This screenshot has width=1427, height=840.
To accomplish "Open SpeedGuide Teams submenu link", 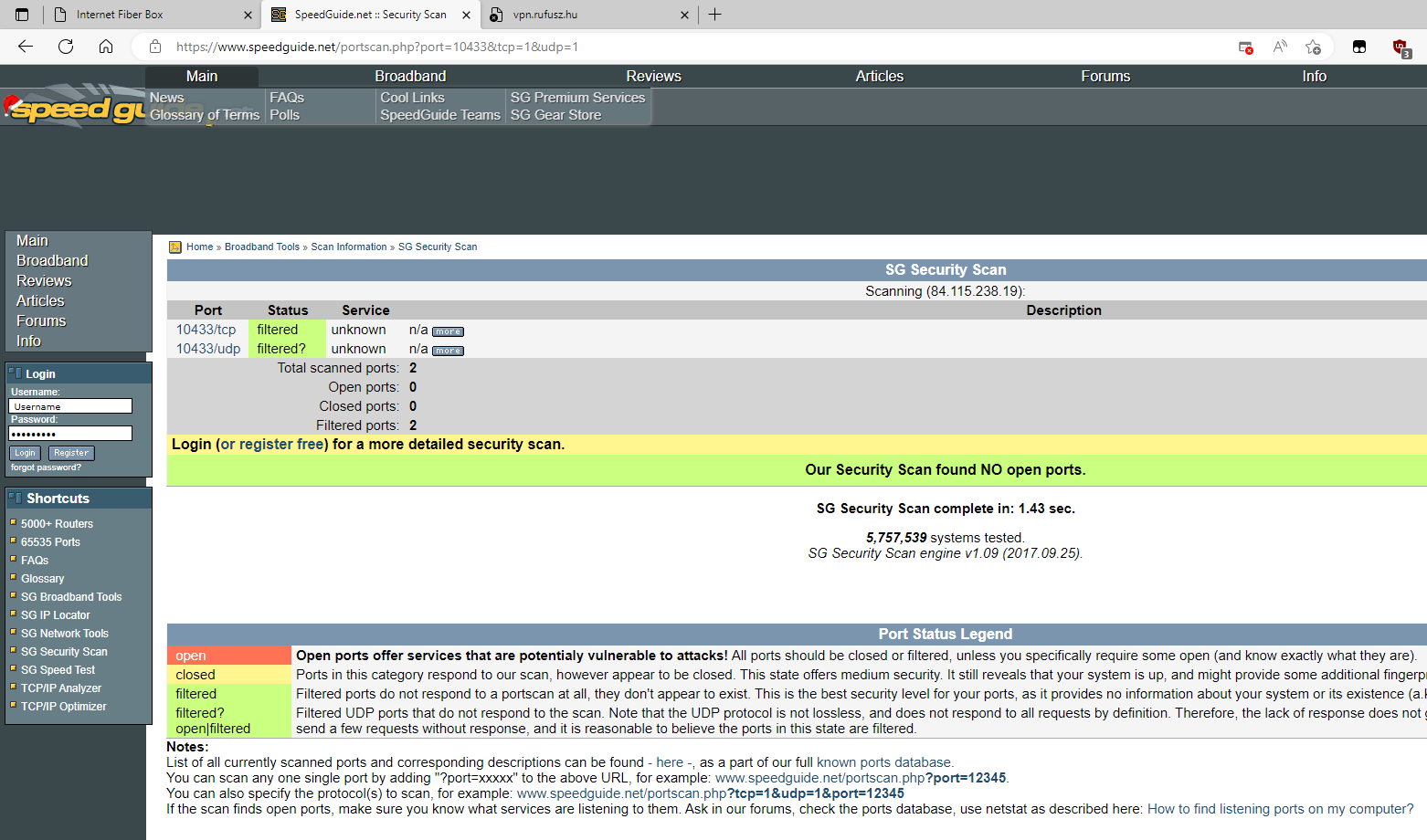I will (440, 115).
